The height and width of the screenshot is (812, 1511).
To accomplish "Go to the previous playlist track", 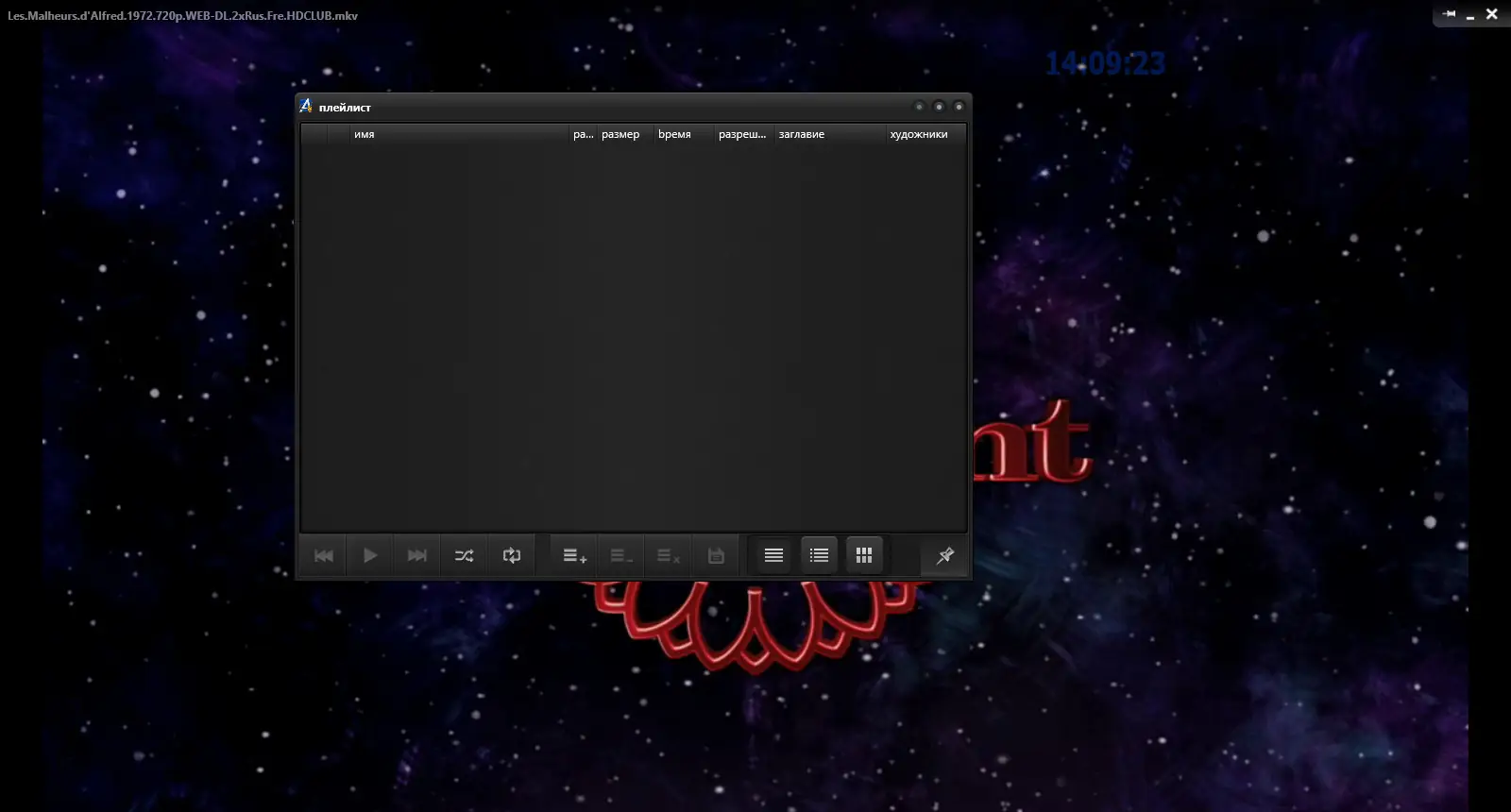I will 324,555.
